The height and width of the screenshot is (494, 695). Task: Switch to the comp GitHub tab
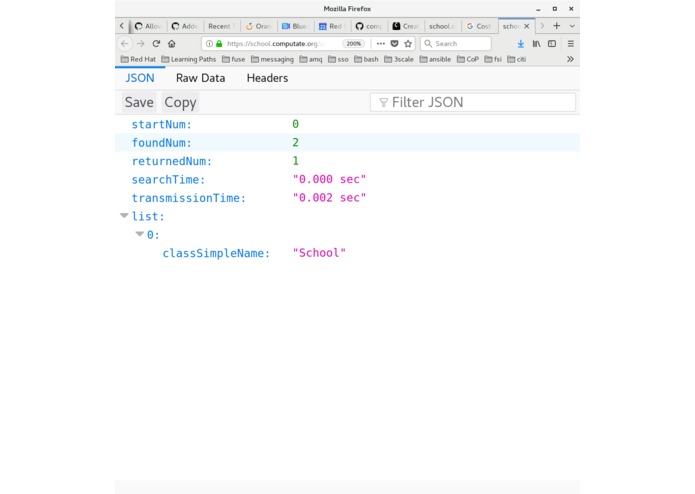pos(369,26)
